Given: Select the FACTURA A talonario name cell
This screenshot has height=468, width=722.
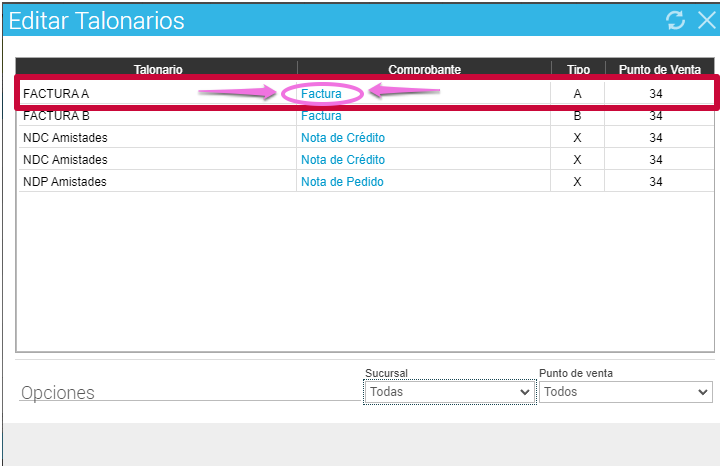Looking at the screenshot, I should [x=56, y=94].
